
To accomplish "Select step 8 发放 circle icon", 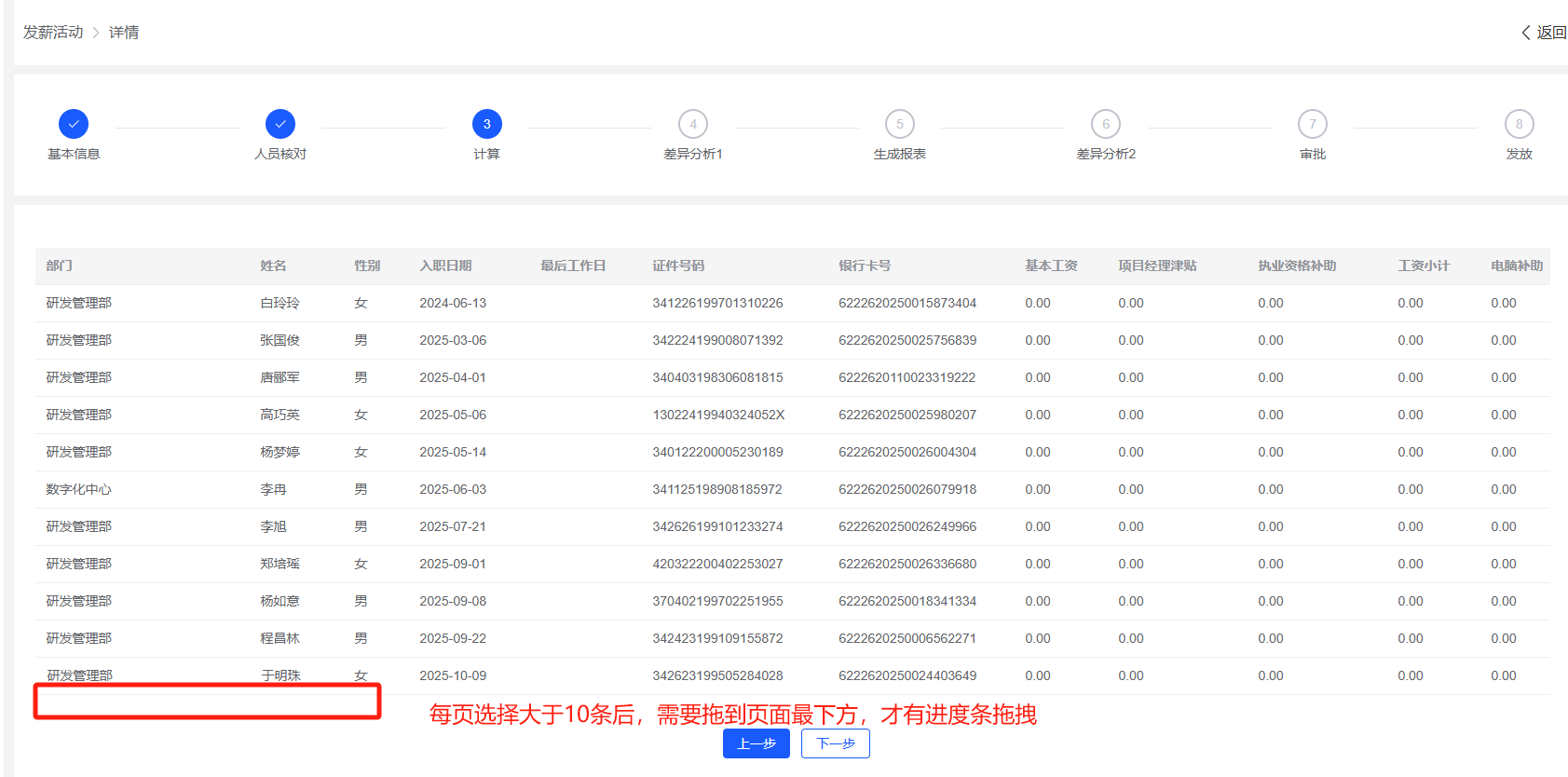I will coord(1519,124).
